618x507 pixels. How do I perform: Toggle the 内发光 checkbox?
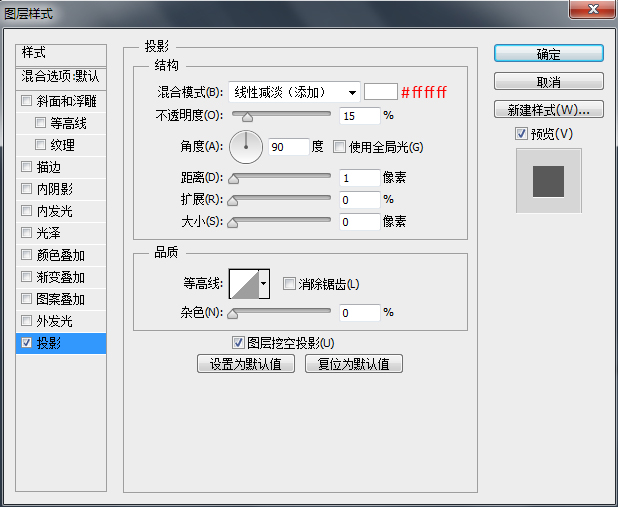pyautogui.click(x=26, y=211)
